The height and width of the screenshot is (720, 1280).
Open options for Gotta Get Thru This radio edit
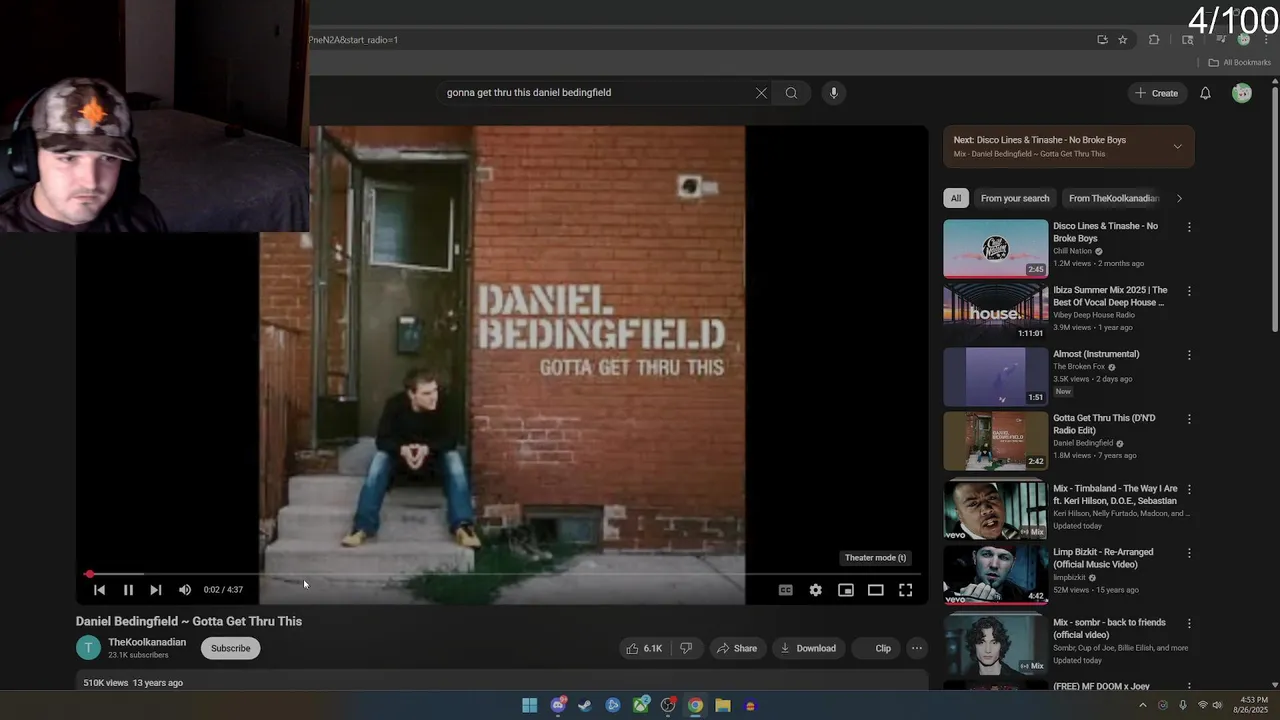click(1189, 419)
